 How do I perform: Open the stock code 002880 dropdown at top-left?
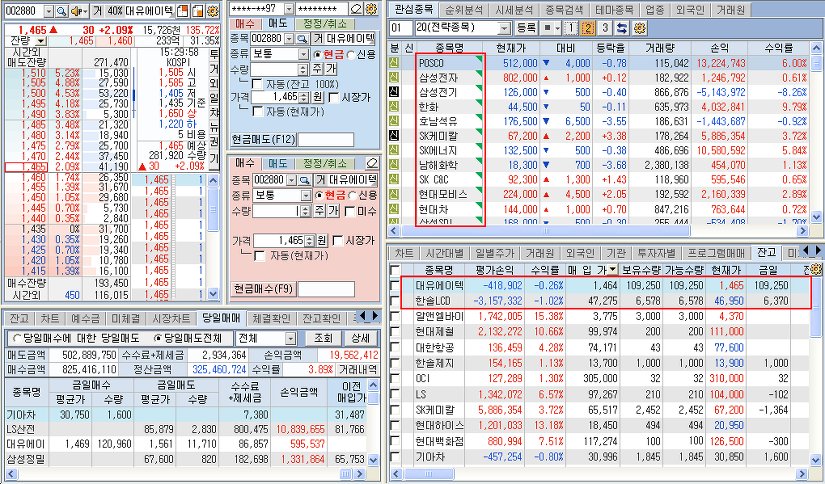49,11
